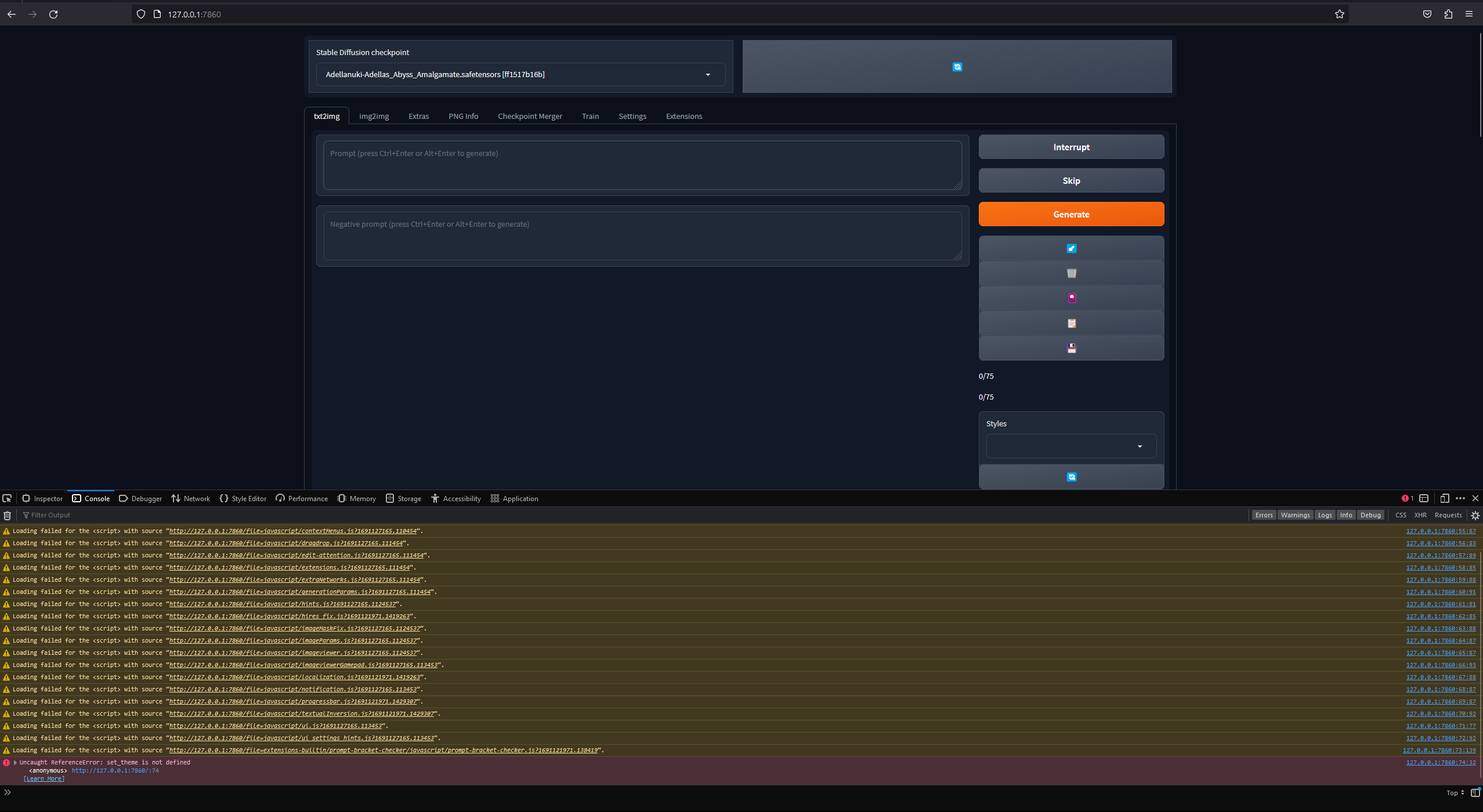Toggle the Warnings log filter
1483x812 pixels.
(1294, 514)
